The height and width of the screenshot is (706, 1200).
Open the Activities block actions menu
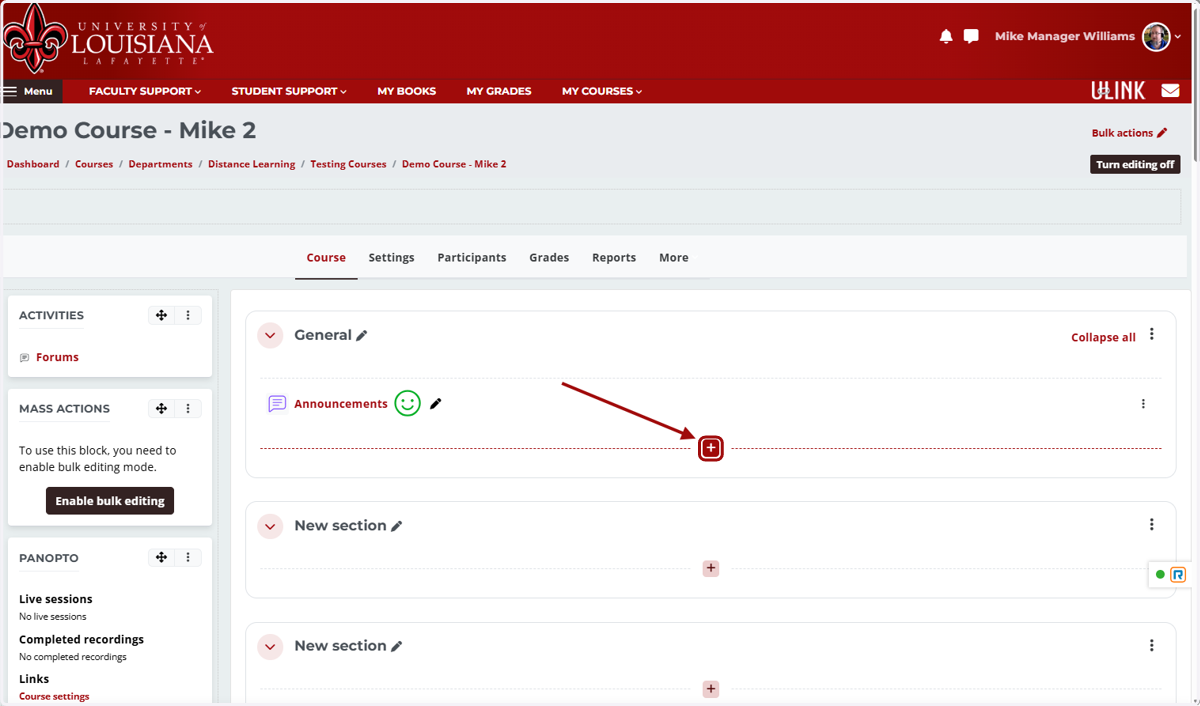pyautogui.click(x=188, y=315)
